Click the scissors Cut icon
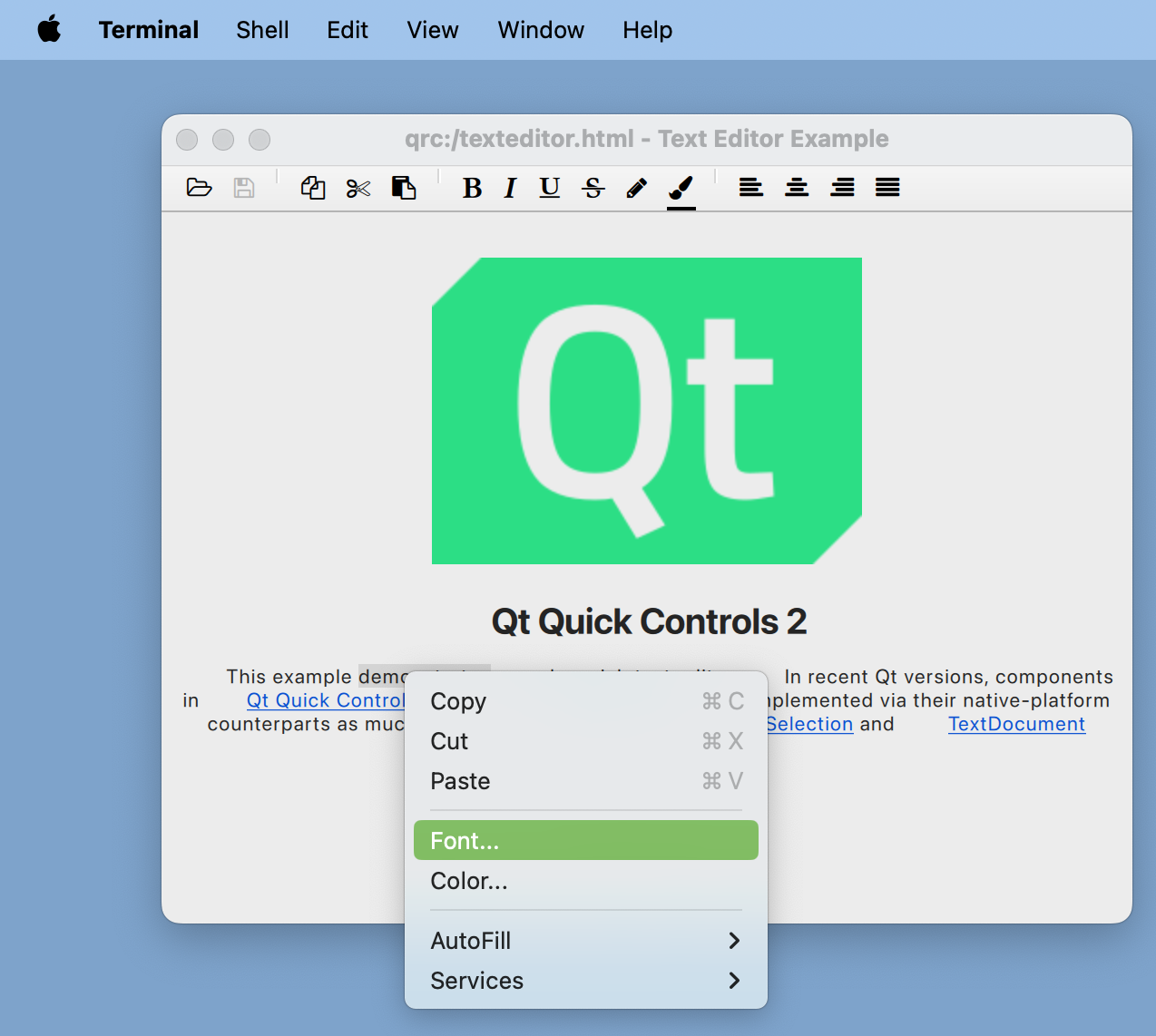Screen dimensions: 1156x1036 click(x=358, y=188)
